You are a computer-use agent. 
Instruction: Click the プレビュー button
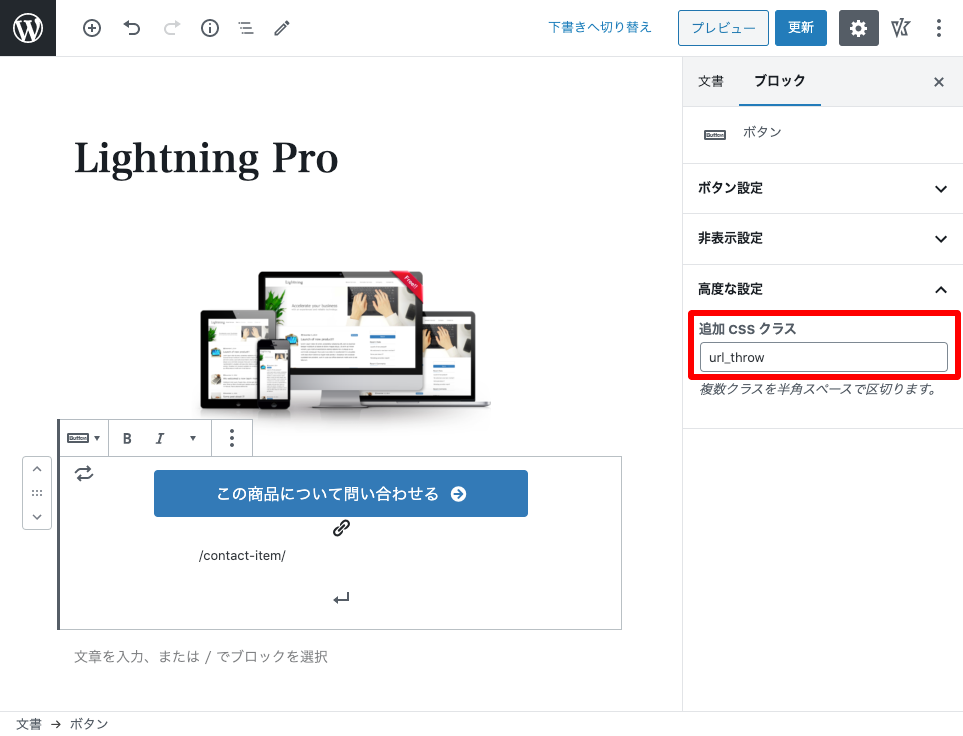pos(723,28)
